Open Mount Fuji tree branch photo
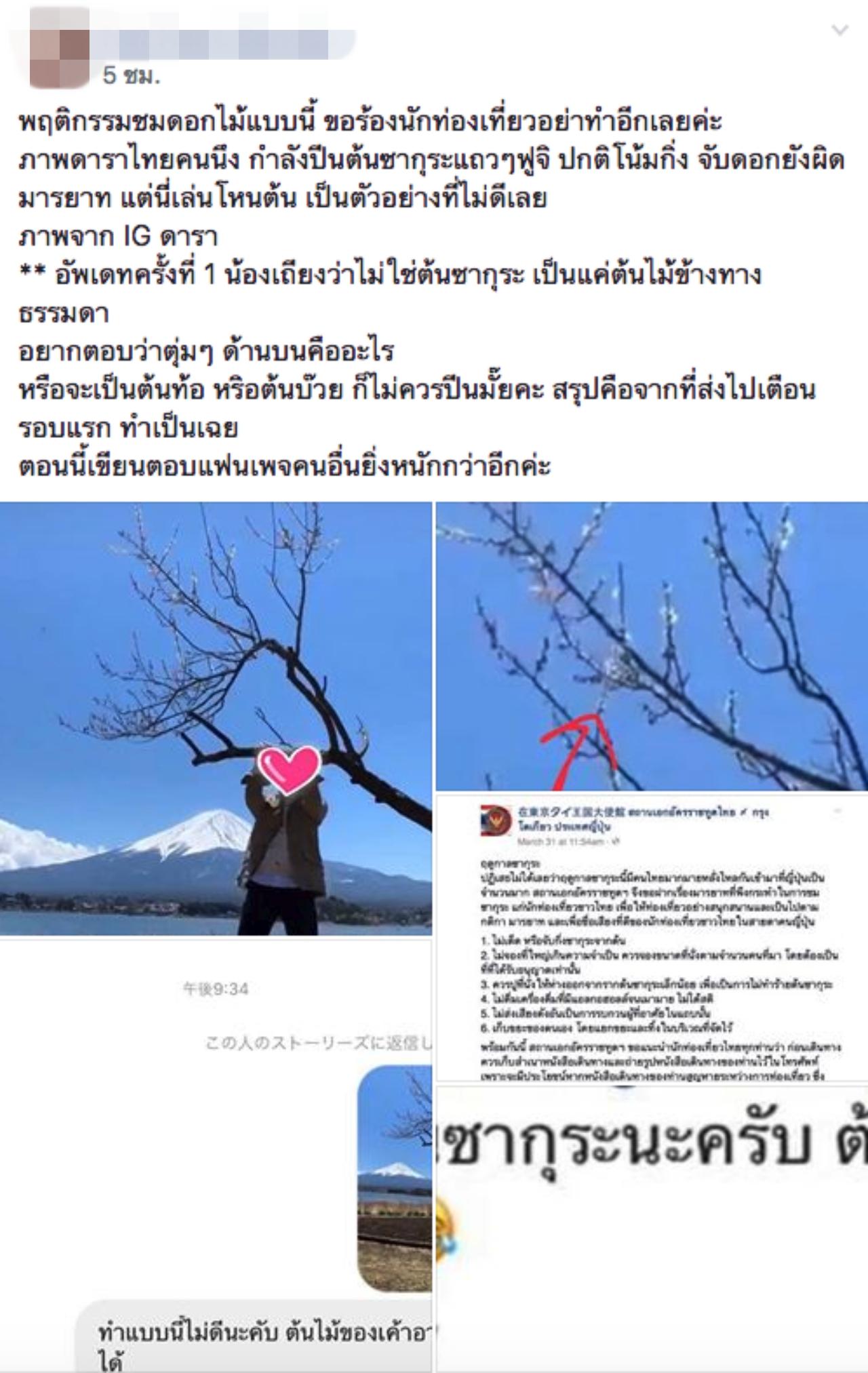The image size is (868, 1373). click(x=216, y=719)
